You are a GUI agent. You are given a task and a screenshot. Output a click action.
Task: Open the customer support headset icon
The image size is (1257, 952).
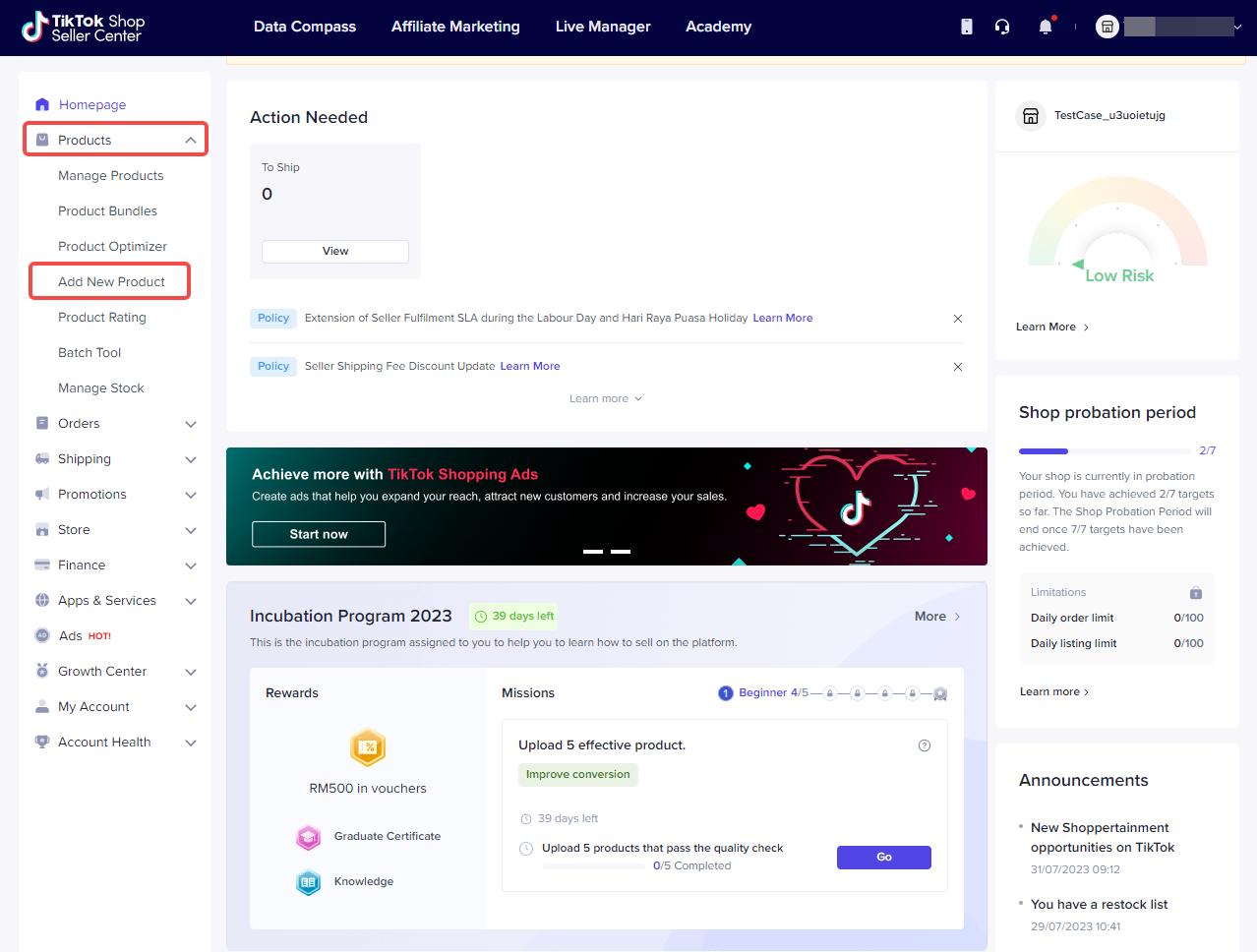1002,27
